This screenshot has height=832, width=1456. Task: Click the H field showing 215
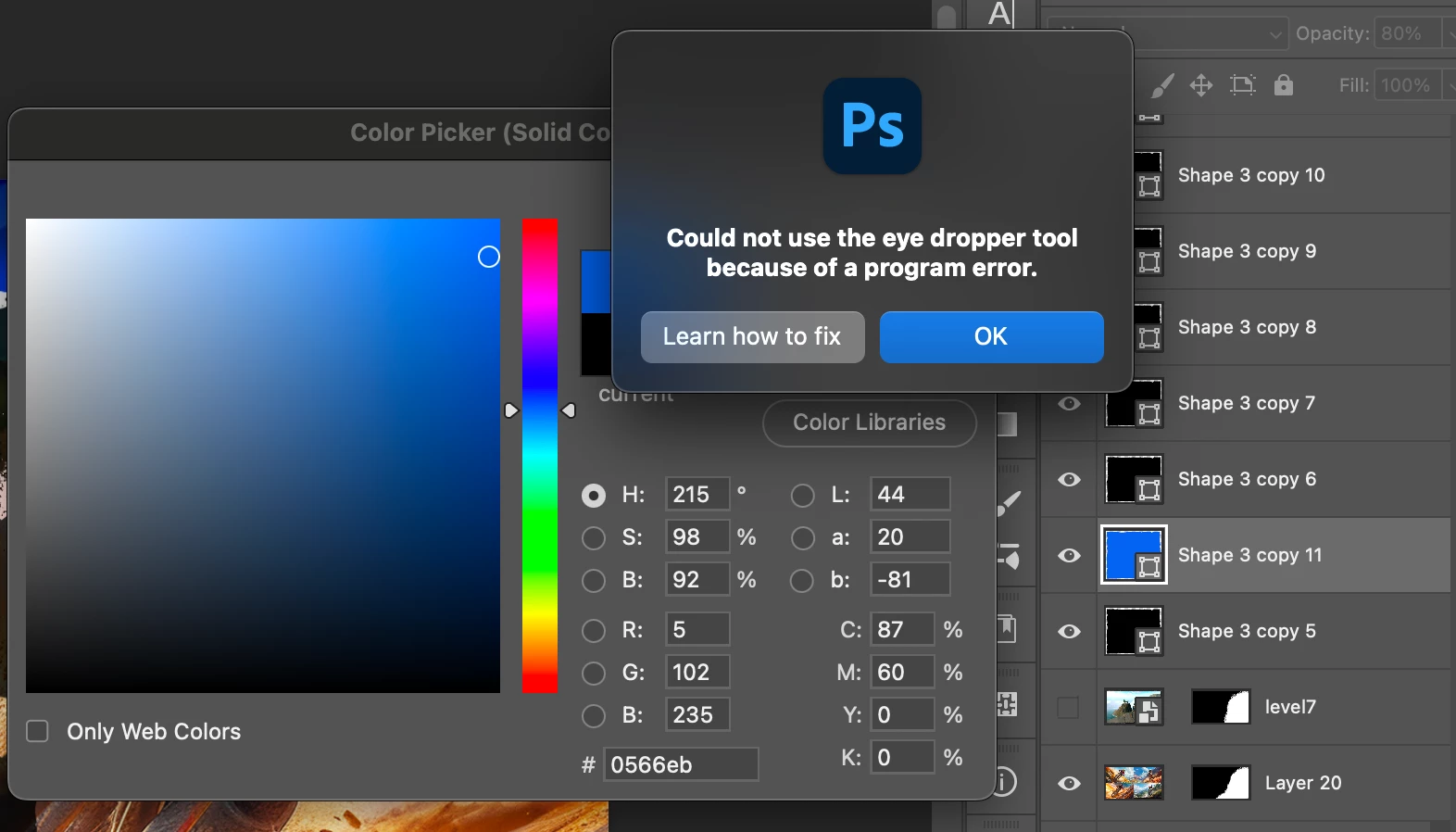pos(697,494)
